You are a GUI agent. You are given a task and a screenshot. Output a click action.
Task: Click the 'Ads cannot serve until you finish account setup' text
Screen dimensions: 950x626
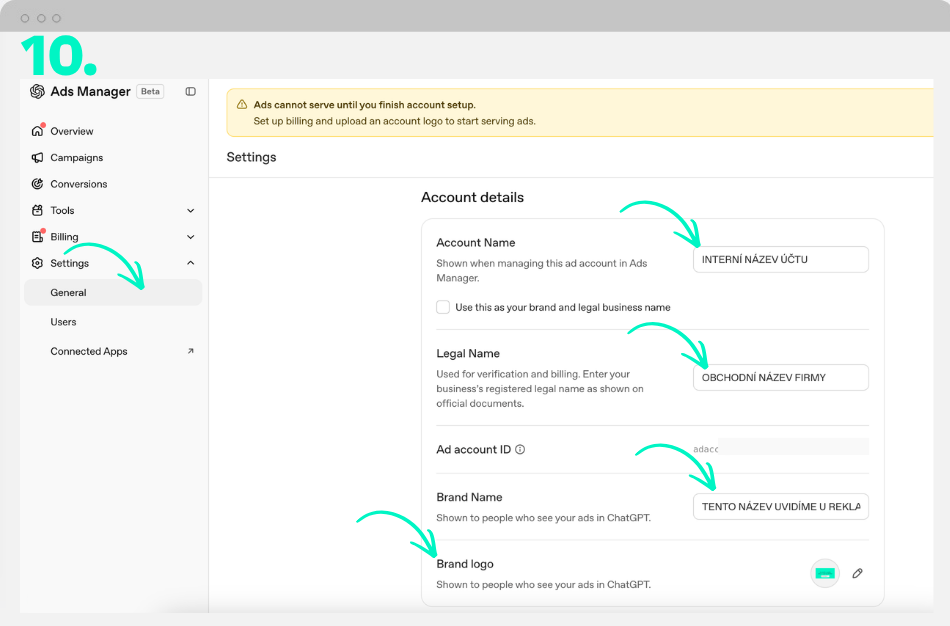pos(364,105)
